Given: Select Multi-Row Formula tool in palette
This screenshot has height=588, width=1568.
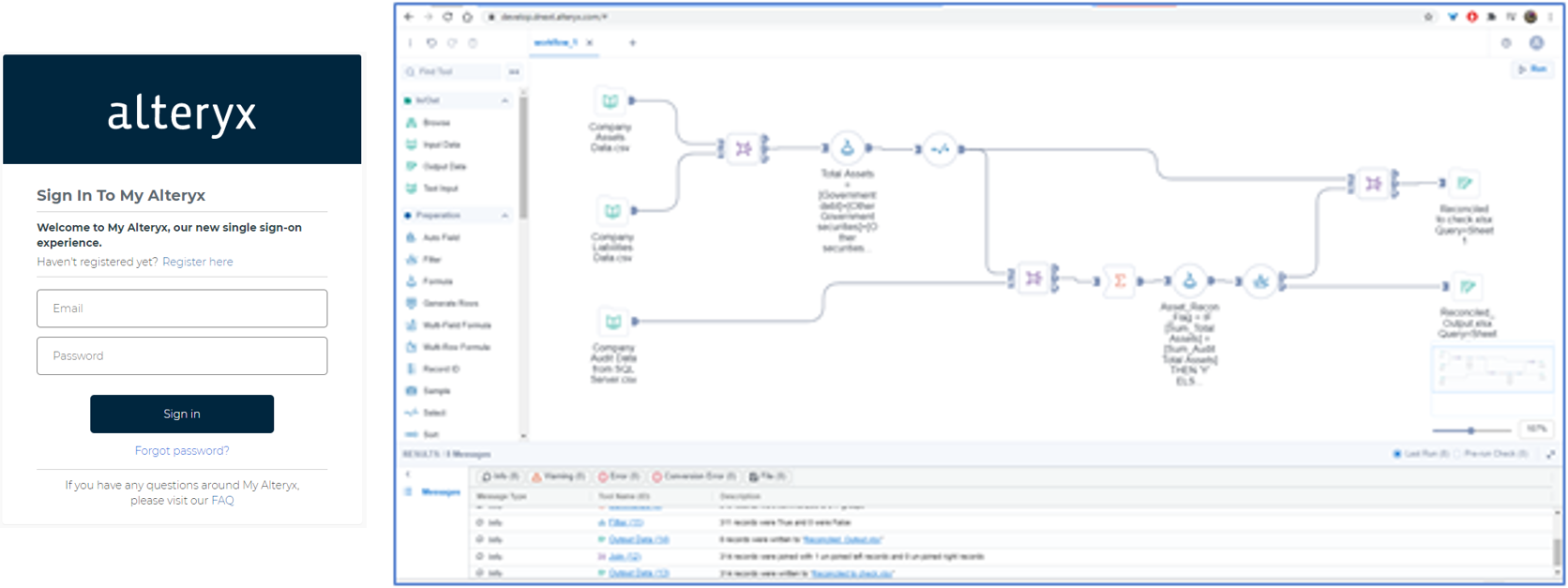Looking at the screenshot, I should coord(448,347).
